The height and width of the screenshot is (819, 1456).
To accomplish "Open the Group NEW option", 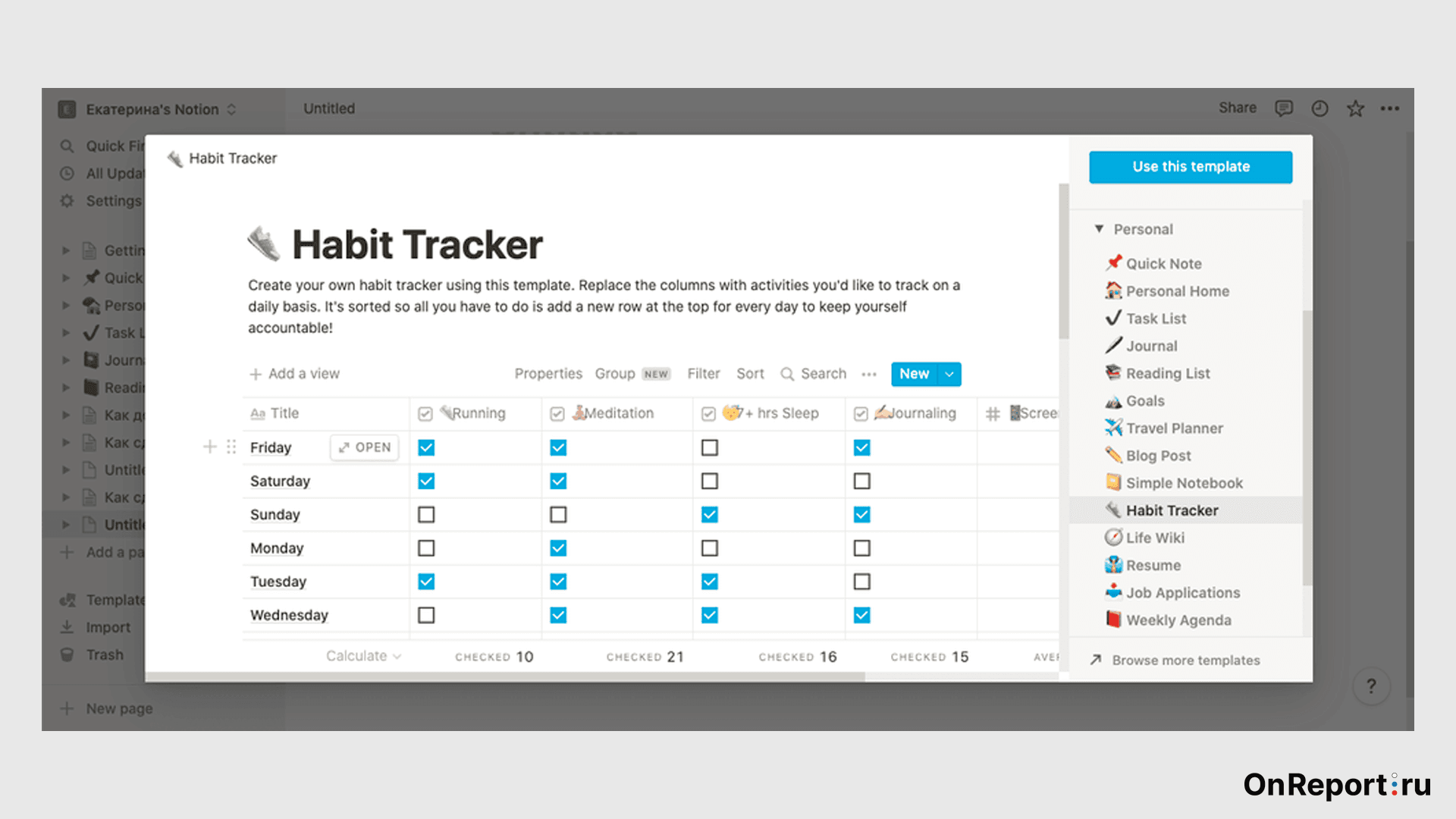I will (x=632, y=374).
